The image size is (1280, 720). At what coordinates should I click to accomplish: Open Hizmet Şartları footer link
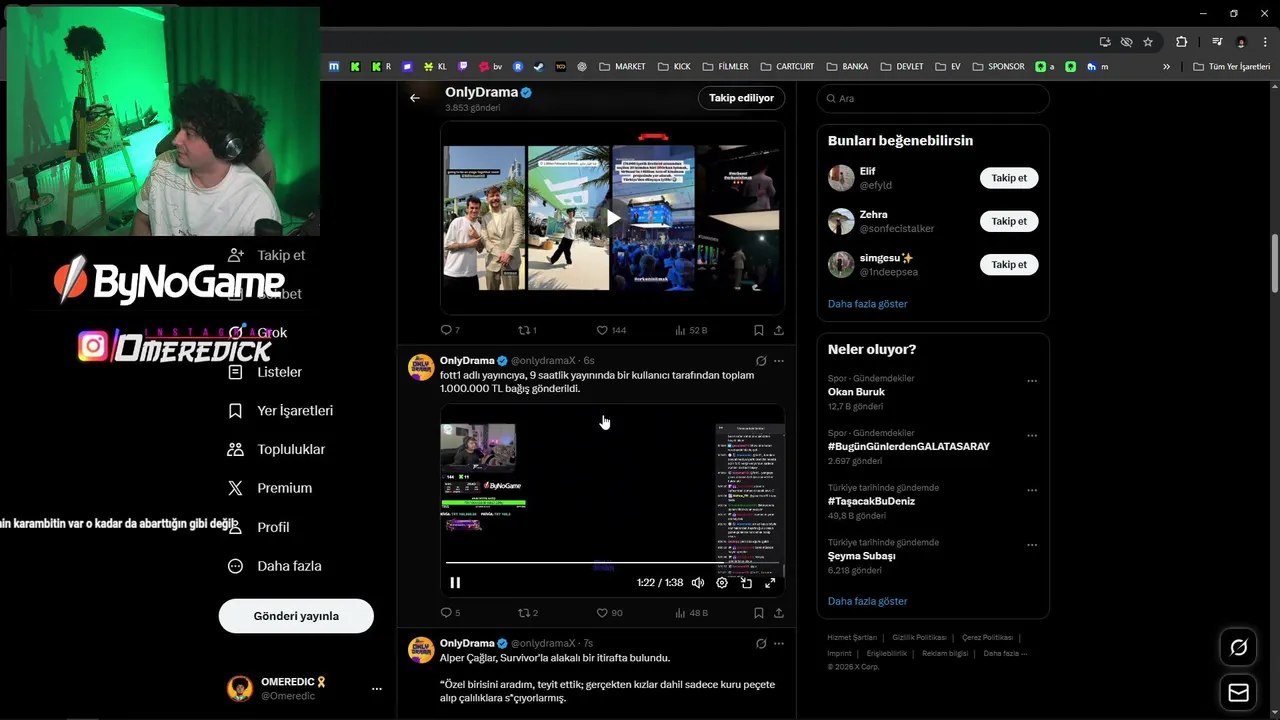click(852, 637)
